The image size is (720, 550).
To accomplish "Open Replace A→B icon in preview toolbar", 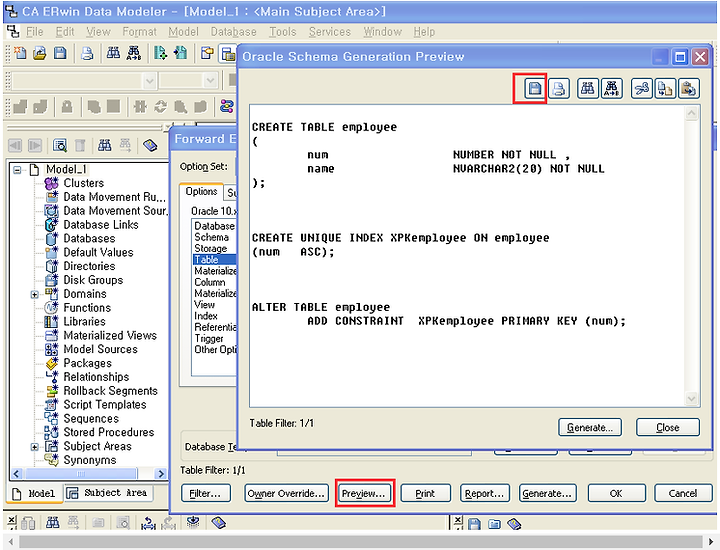I will point(612,88).
